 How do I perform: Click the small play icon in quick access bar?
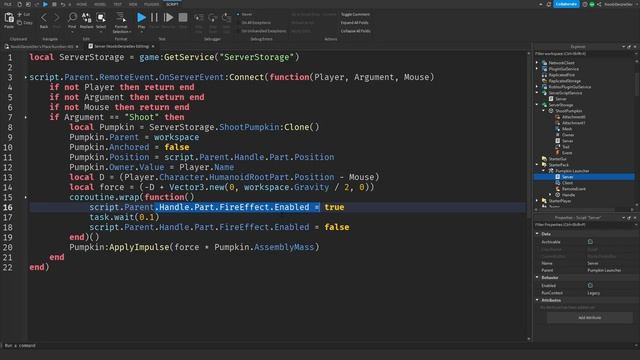point(45,4)
